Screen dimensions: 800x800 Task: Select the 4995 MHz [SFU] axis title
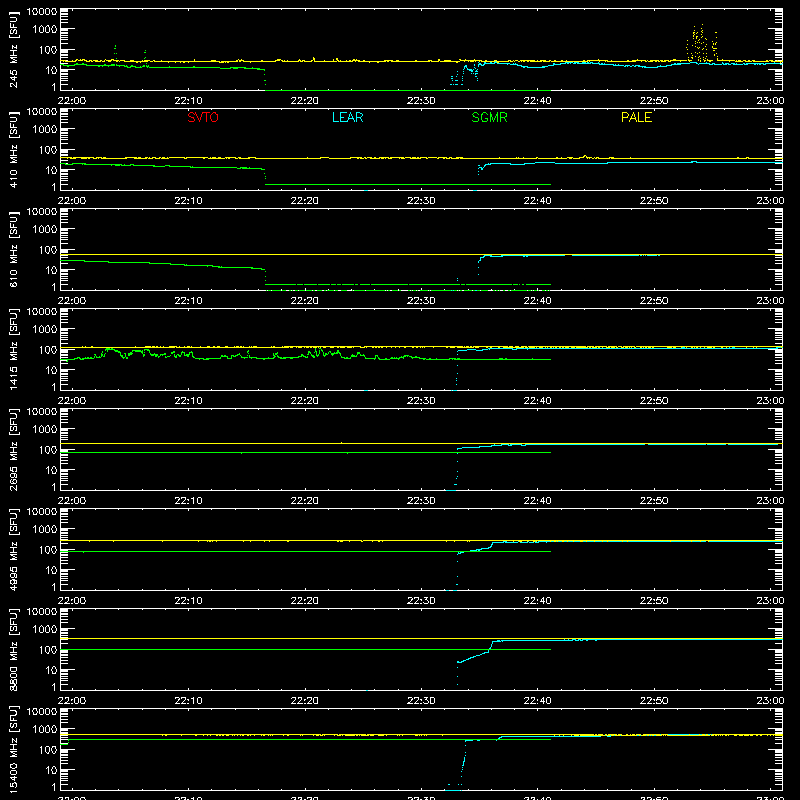coord(13,550)
